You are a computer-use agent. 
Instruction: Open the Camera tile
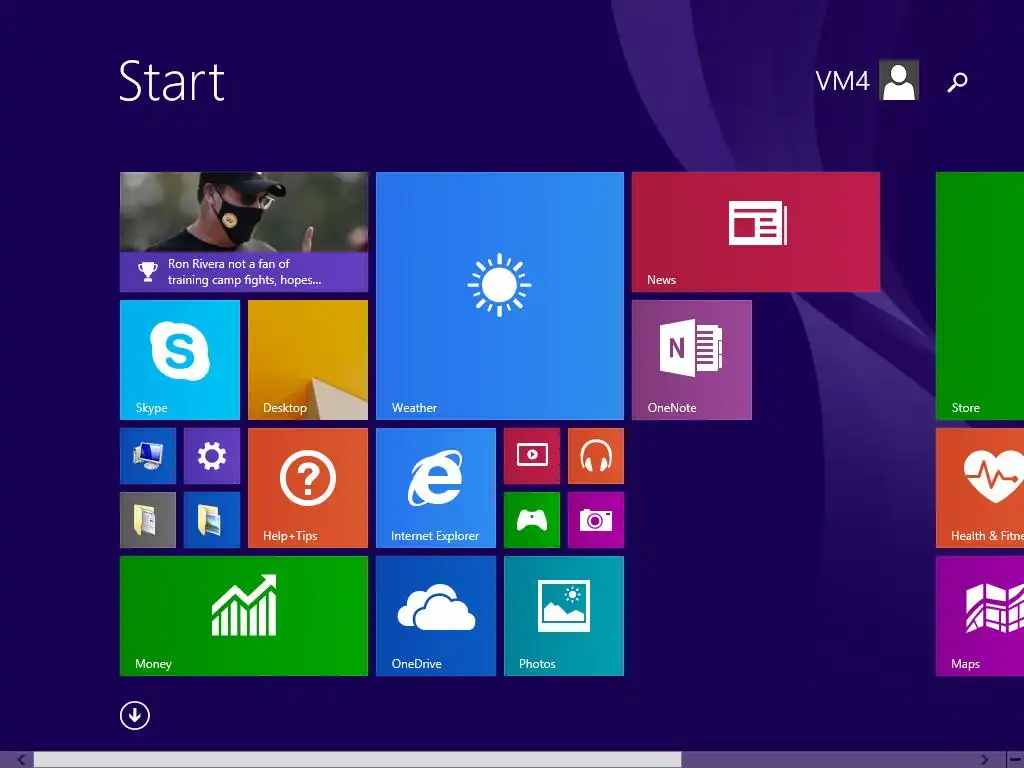pos(596,520)
